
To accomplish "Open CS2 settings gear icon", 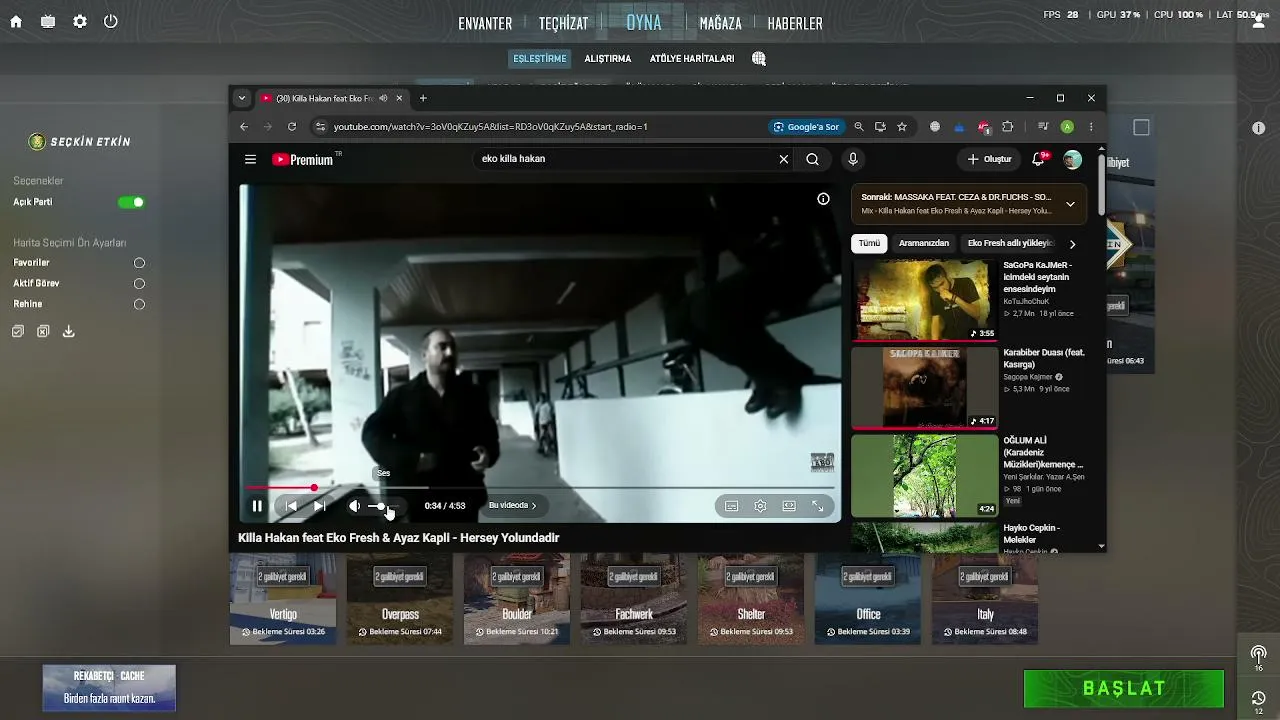I will coord(80,22).
